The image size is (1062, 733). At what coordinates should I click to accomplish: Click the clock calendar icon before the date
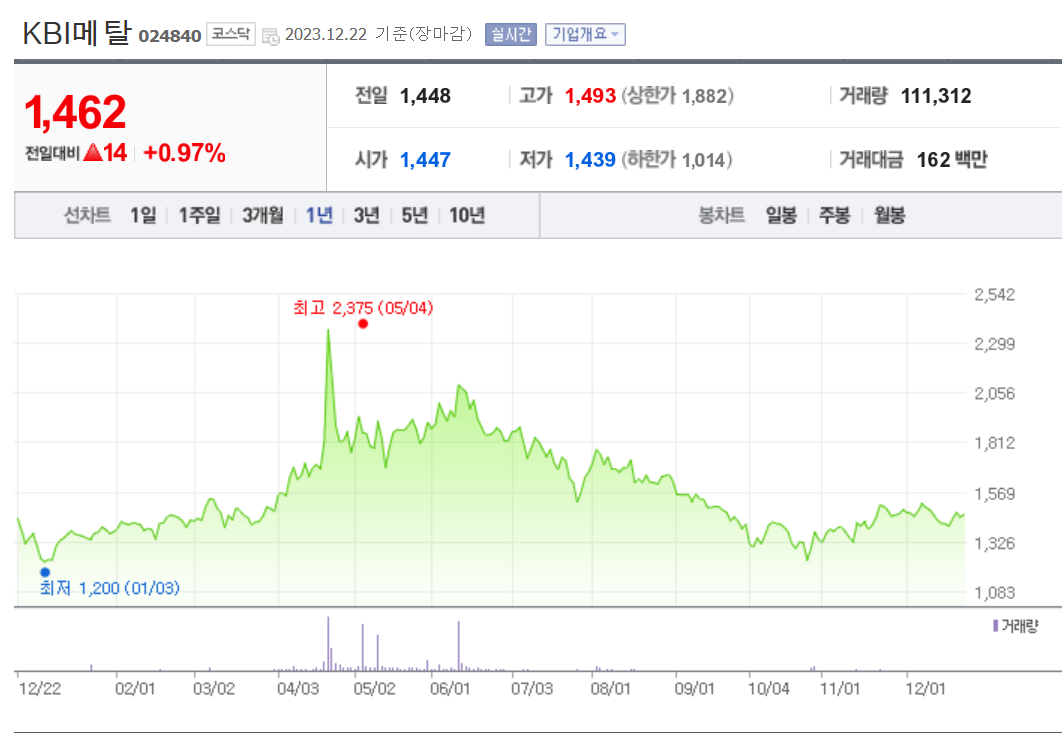coord(270,37)
